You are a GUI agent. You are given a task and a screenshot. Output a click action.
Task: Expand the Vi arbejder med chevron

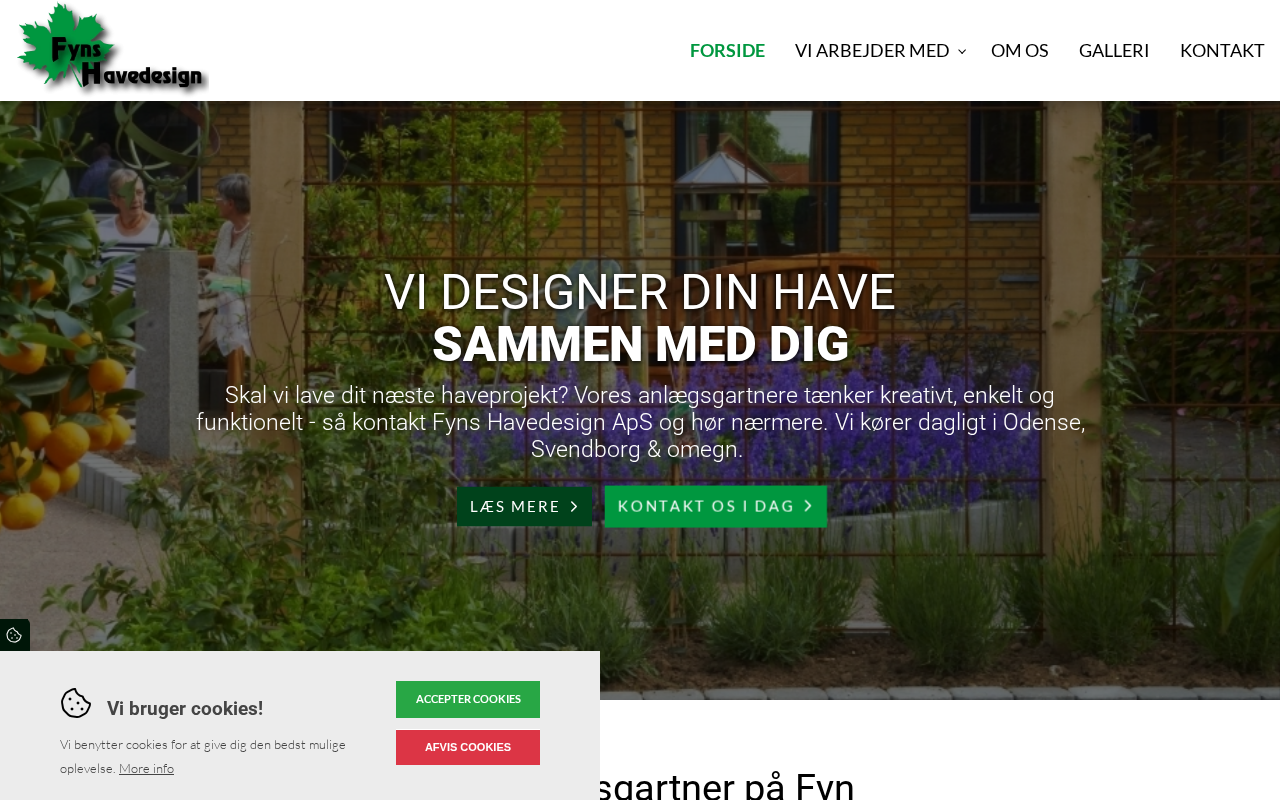pos(962,51)
